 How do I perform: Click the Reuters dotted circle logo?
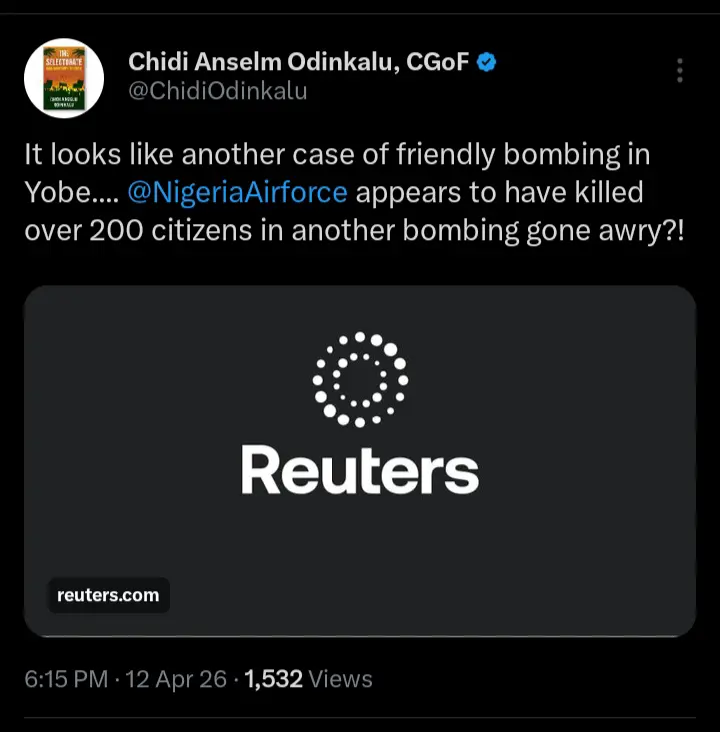360,380
